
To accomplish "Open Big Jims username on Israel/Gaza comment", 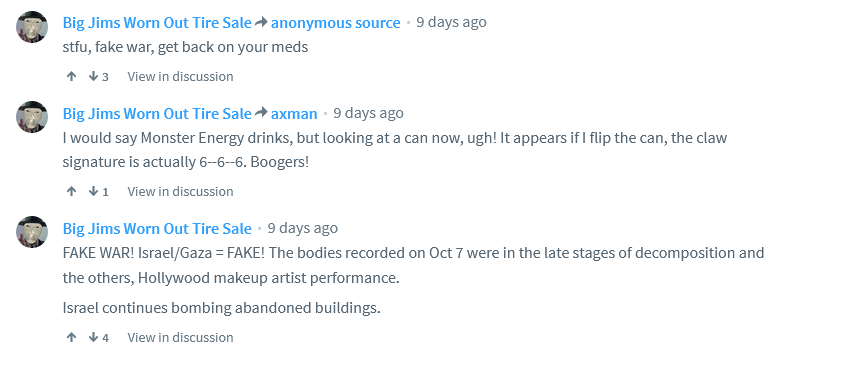I will tap(157, 228).
